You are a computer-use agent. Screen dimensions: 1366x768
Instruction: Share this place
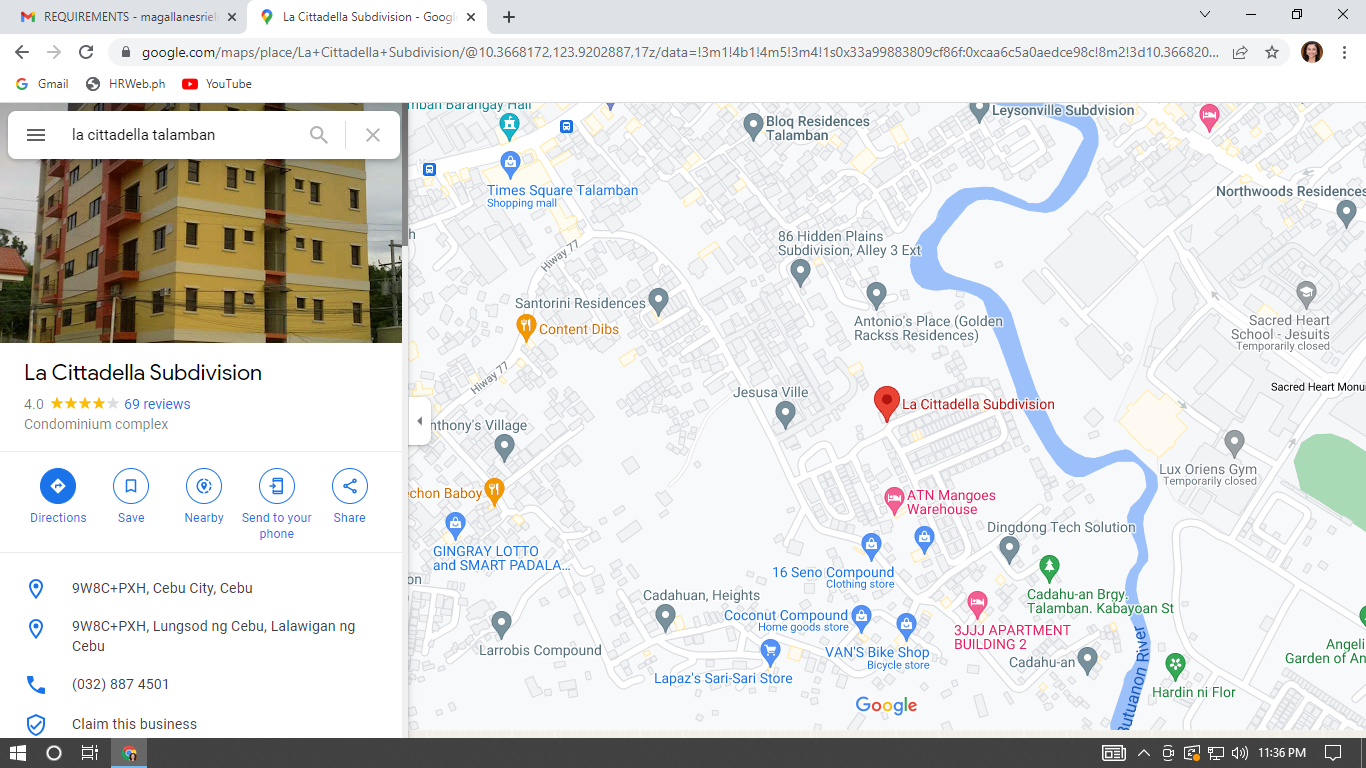click(x=350, y=487)
